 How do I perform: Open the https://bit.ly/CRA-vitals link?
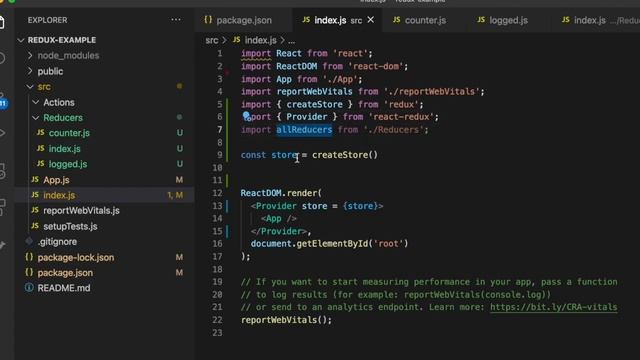pos(553,307)
